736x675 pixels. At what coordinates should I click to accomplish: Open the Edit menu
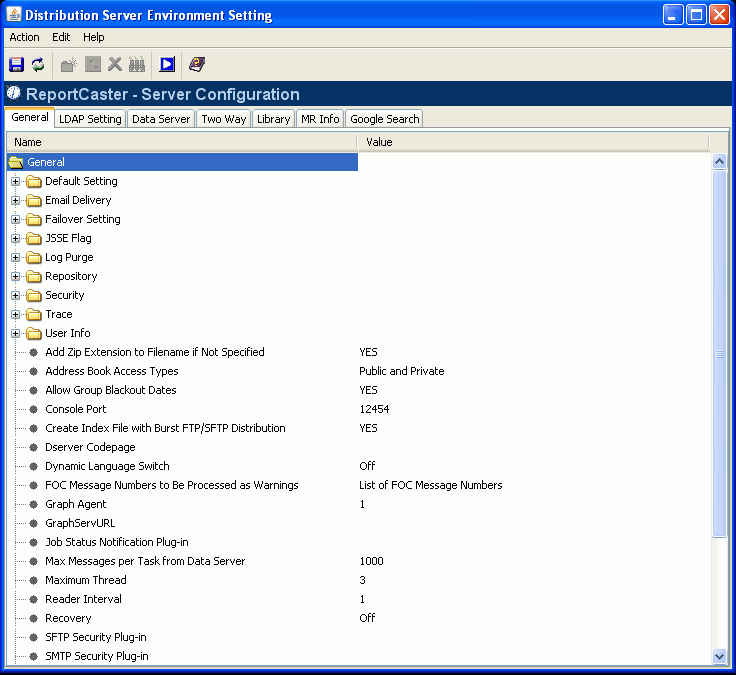coord(61,37)
